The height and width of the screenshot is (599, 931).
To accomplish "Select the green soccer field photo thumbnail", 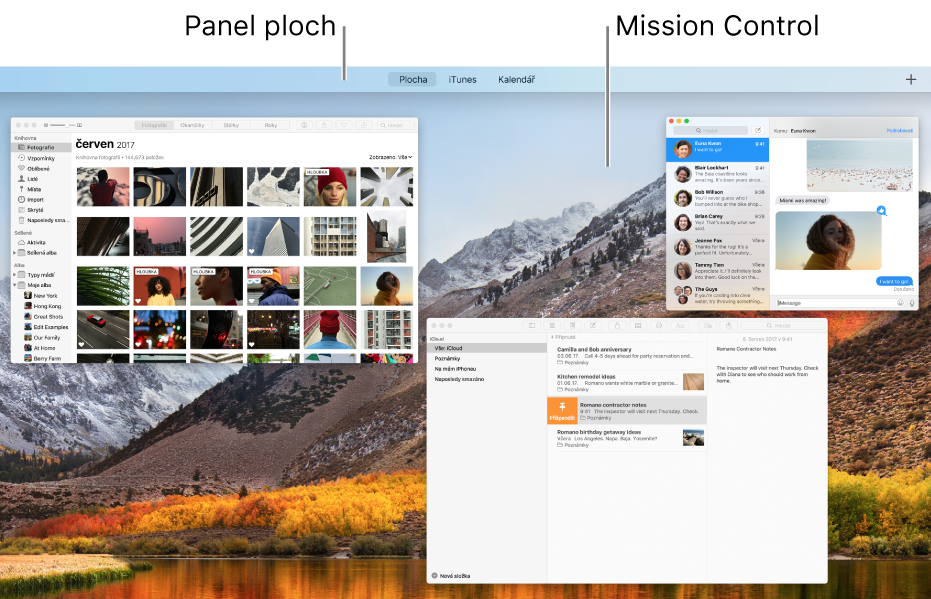I will [x=330, y=286].
